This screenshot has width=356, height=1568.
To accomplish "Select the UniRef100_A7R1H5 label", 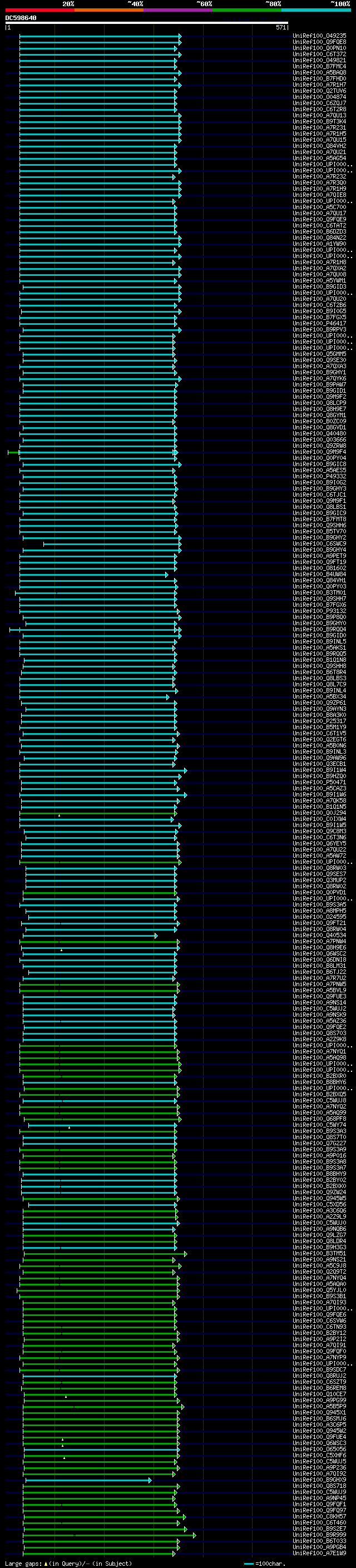I will coord(319,133).
